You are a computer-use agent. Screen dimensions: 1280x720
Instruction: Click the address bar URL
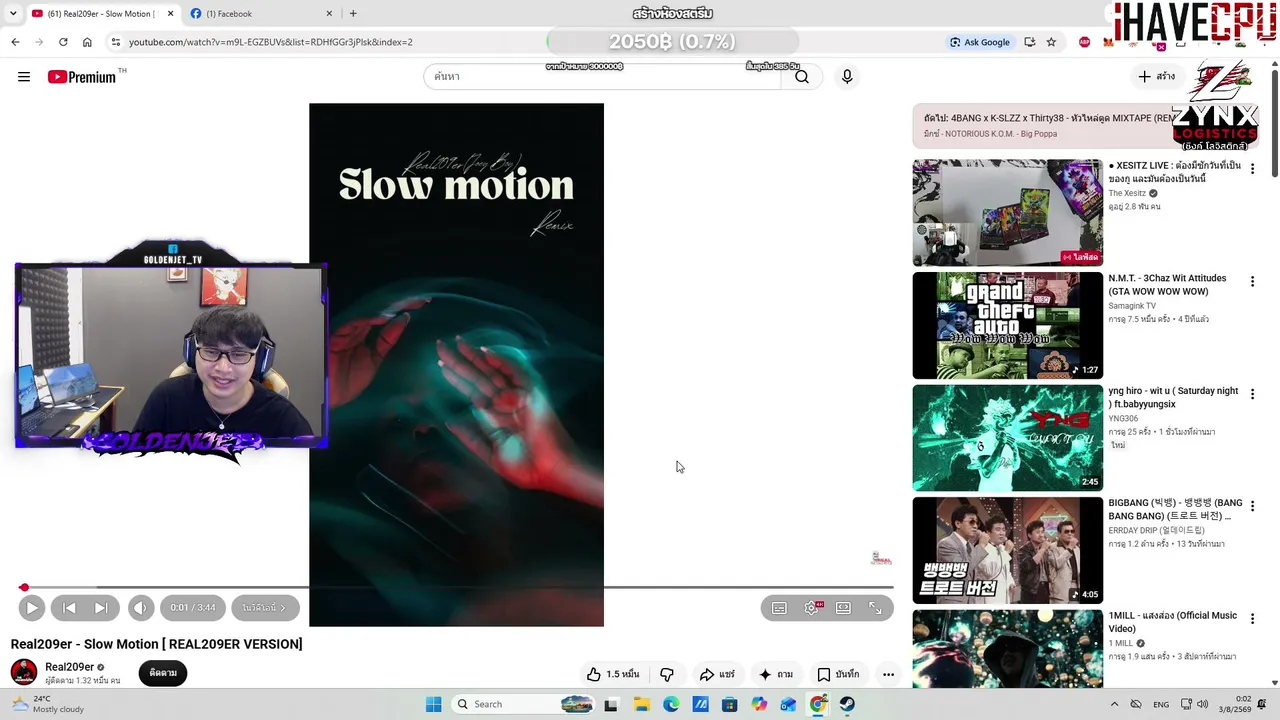coord(270,42)
